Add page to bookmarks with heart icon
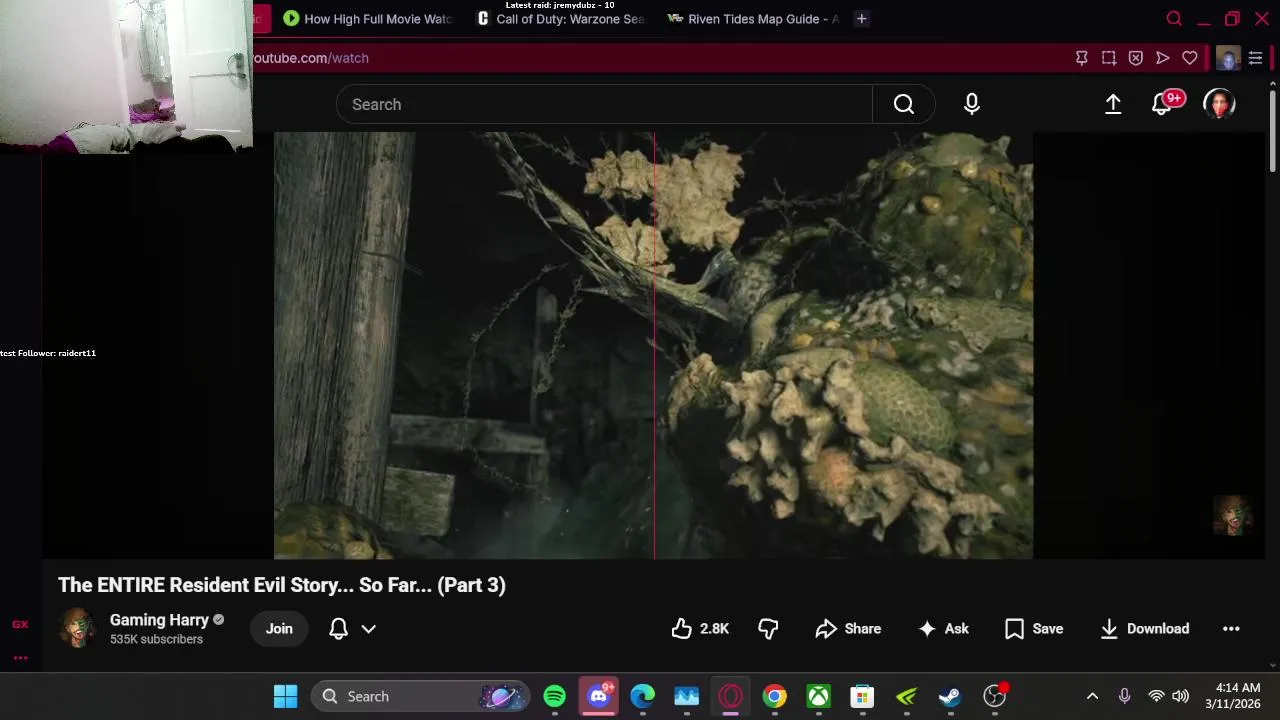This screenshot has height=720, width=1280. coord(1190,58)
